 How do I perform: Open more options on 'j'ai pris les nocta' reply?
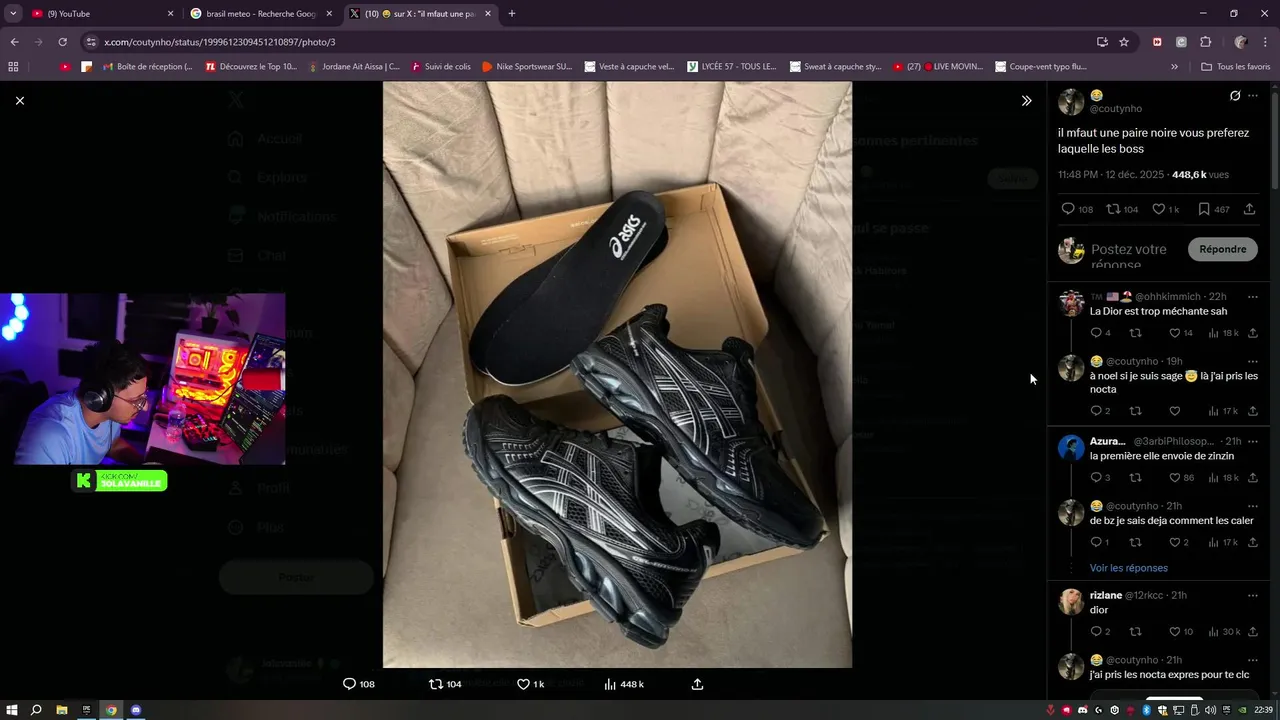(x=1252, y=660)
